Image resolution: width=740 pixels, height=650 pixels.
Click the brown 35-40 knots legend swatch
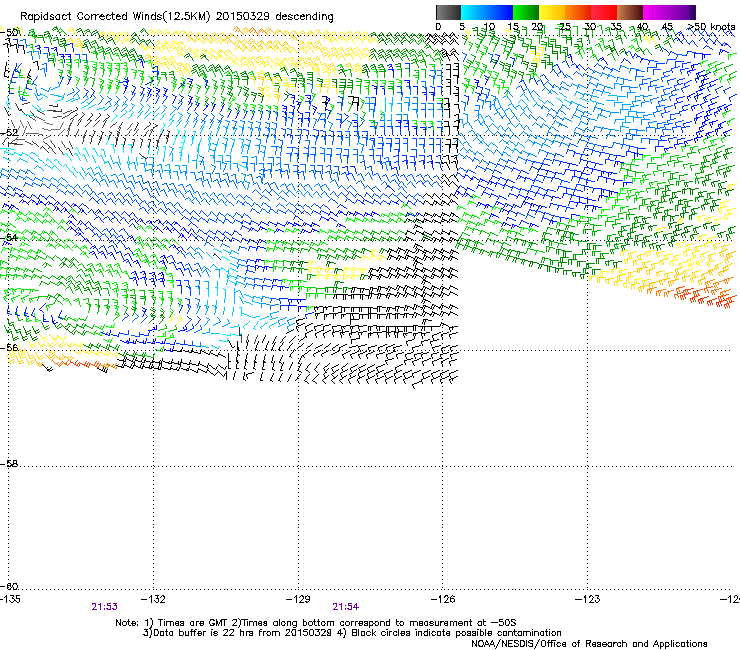pos(630,12)
